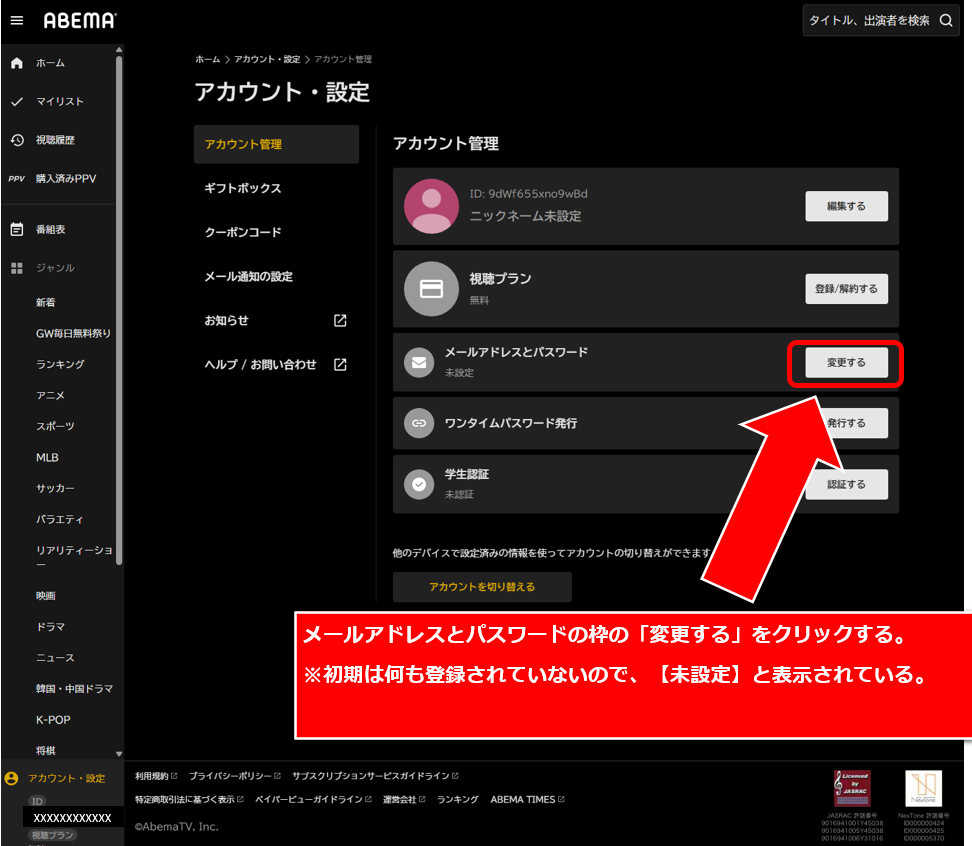This screenshot has height=846, width=972.
Task: Click the purchased PPV icon
Action: point(16,179)
